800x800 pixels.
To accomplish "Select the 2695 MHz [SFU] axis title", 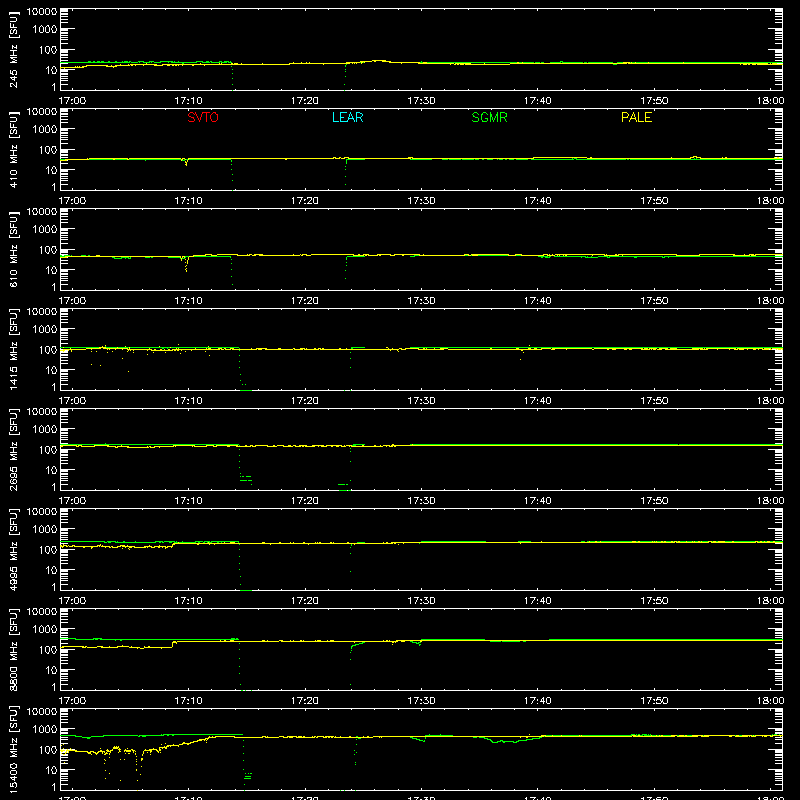I will click(x=14, y=449).
